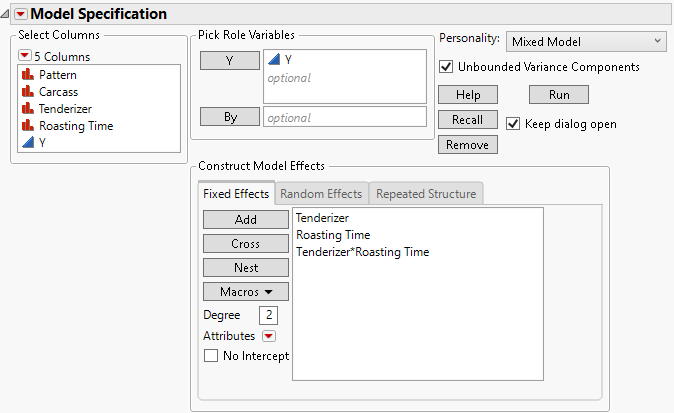This screenshot has height=413, width=674.
Task: Uncheck Keep dialog open
Action: (x=514, y=124)
